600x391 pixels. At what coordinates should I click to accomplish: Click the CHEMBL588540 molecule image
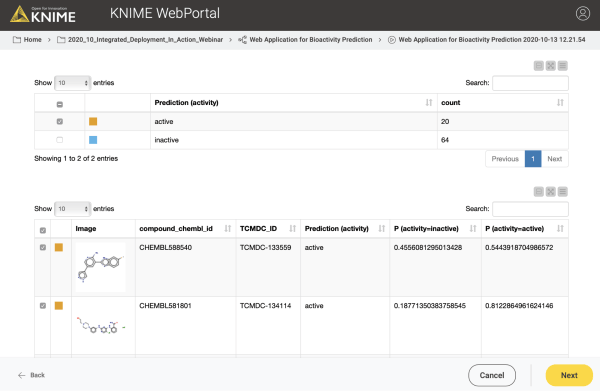coord(100,267)
